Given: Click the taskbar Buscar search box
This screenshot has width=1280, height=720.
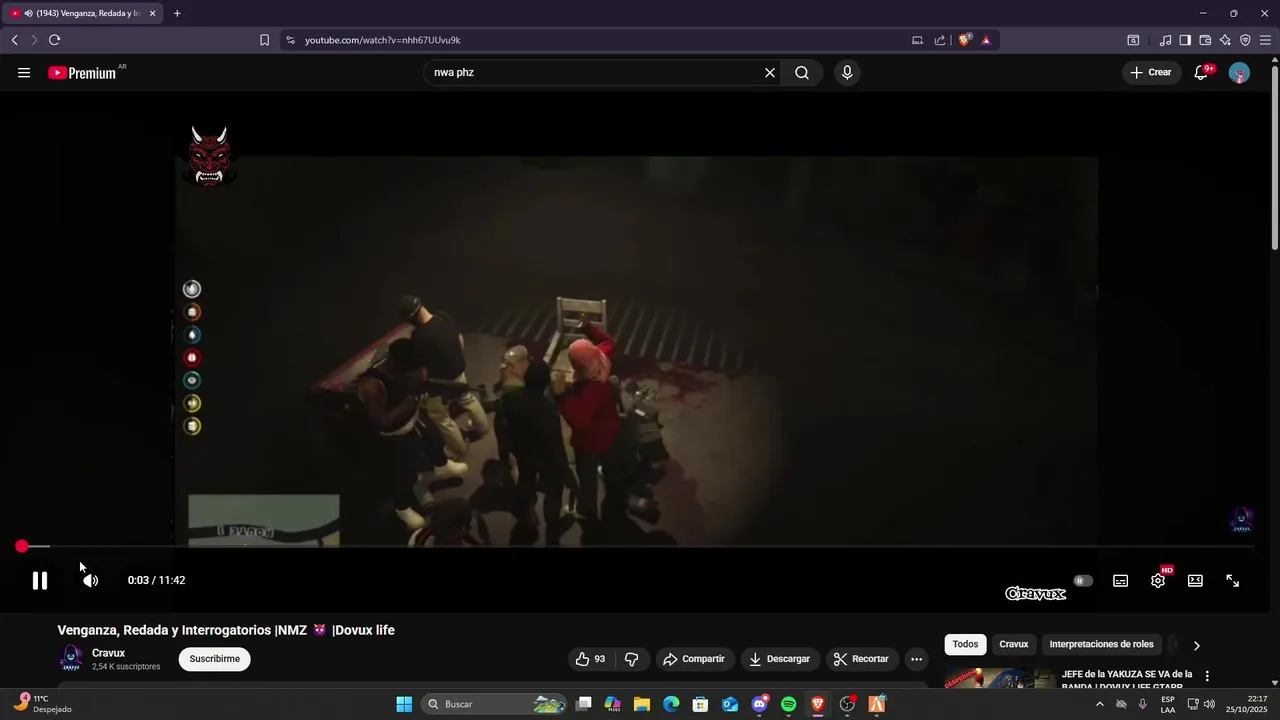Looking at the screenshot, I should 495,704.
